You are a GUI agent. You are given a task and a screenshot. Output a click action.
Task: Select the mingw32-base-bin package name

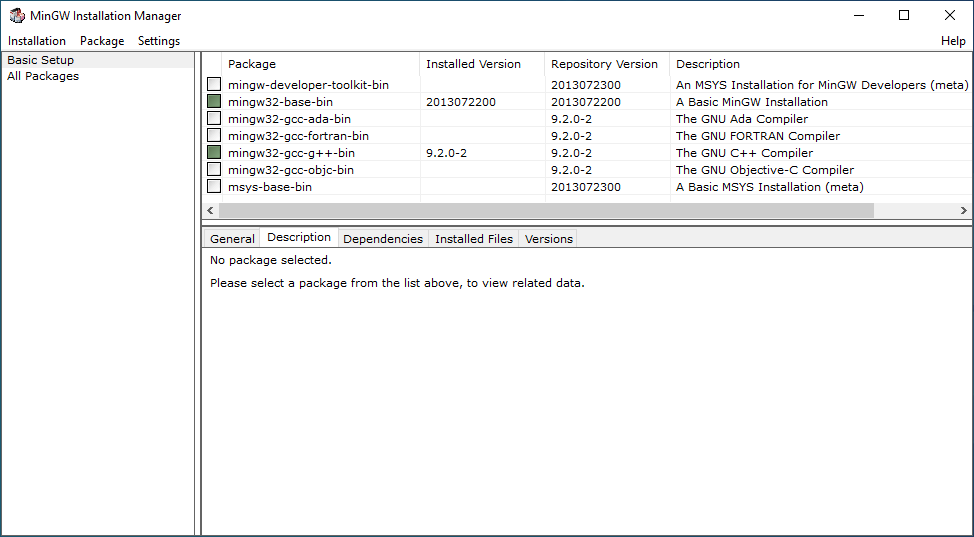click(x=280, y=102)
